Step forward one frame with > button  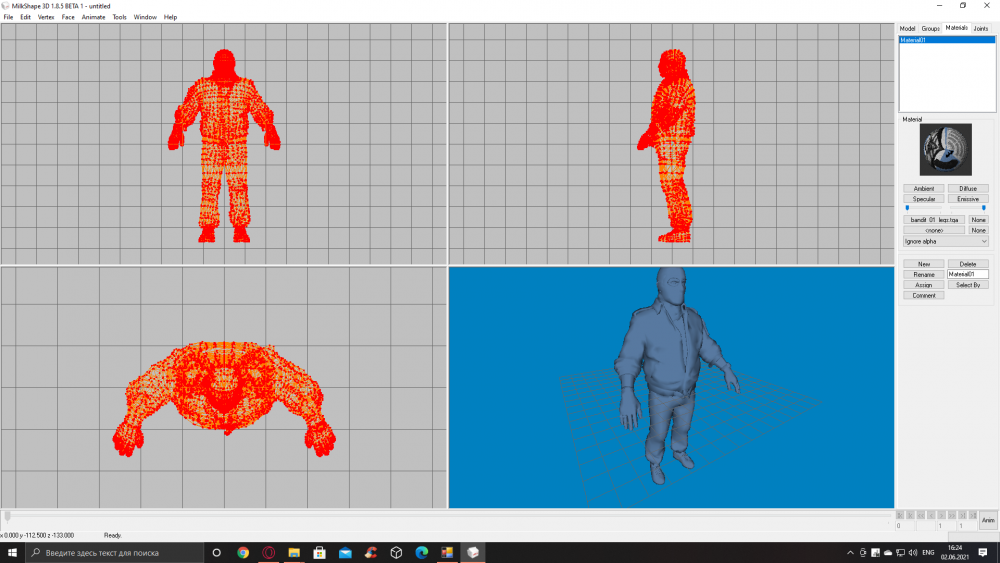(941, 515)
